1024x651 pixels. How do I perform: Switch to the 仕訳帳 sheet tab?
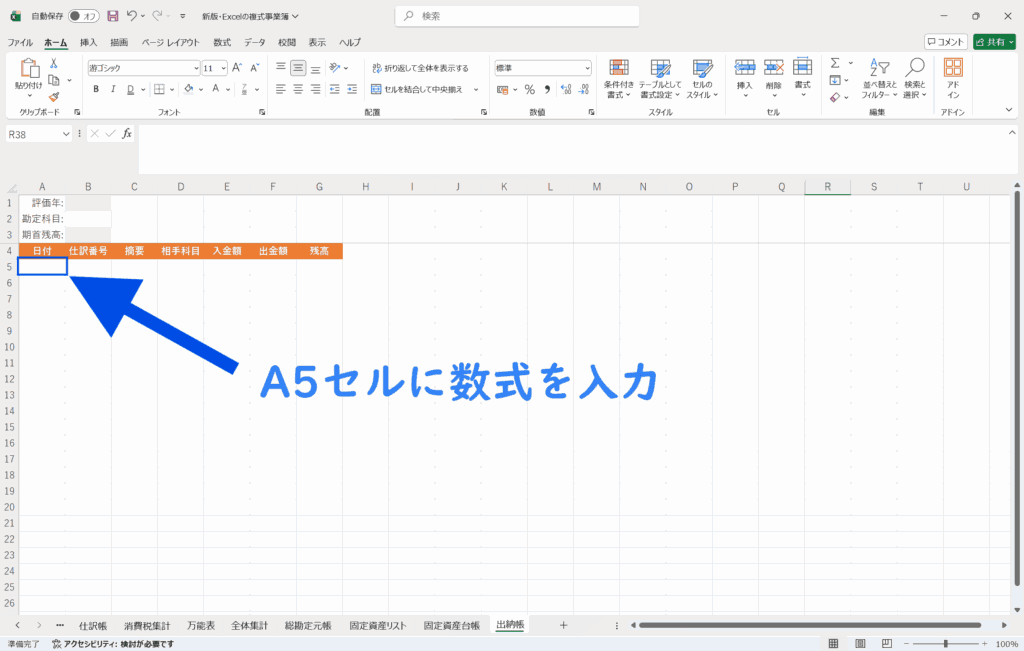pos(93,625)
